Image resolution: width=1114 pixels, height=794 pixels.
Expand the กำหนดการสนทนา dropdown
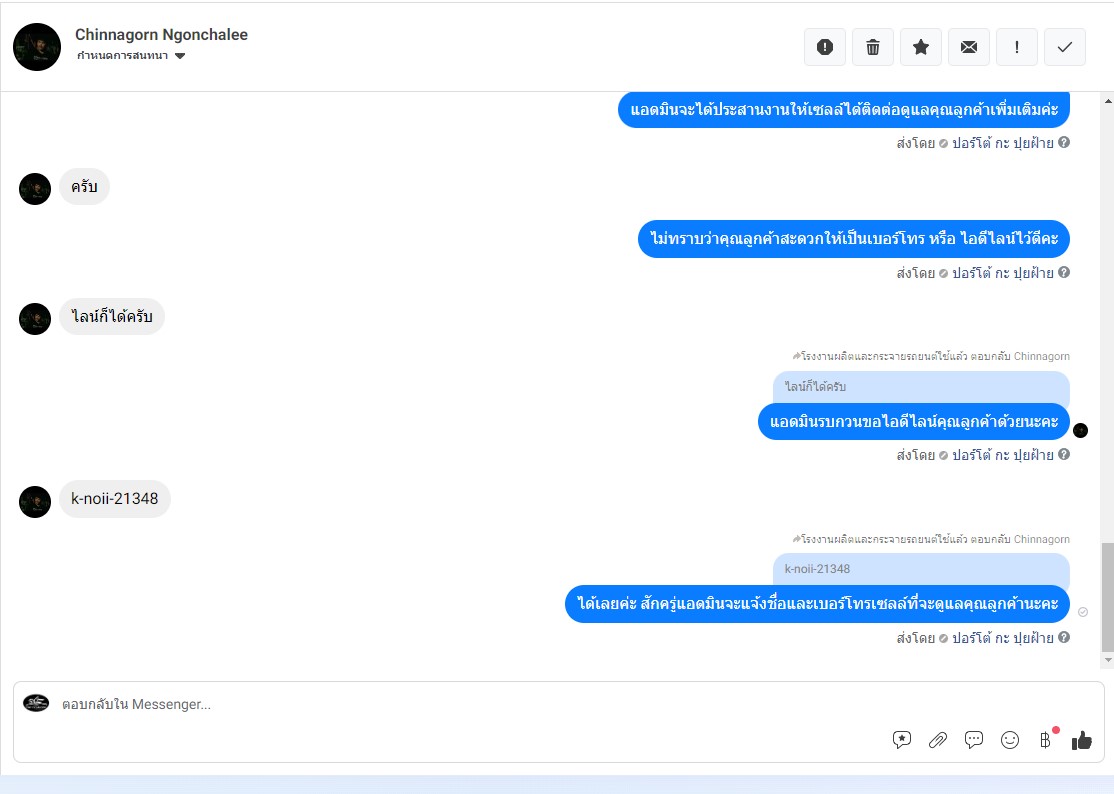click(131, 55)
